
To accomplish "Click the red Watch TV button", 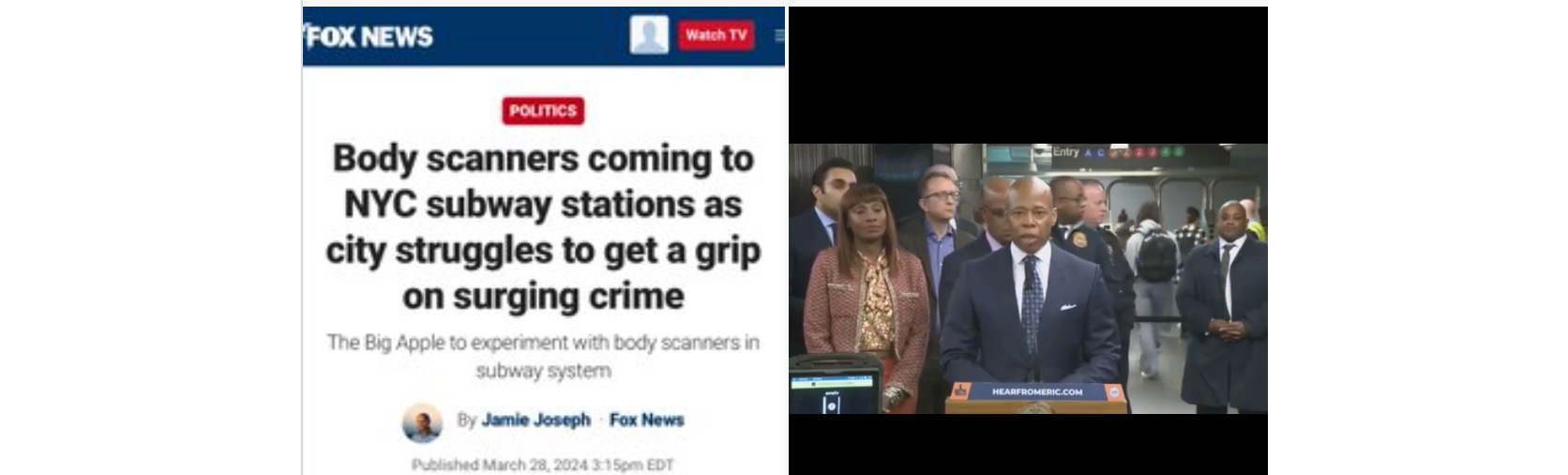I will tap(716, 35).
